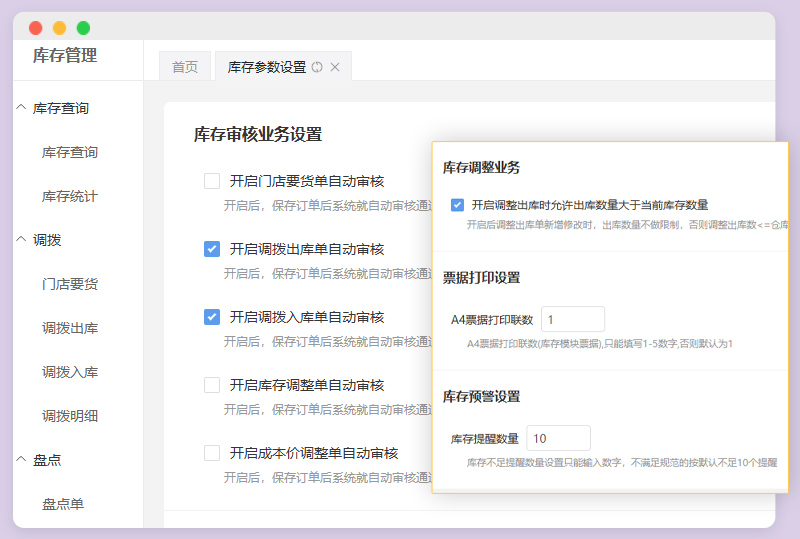This screenshot has width=800, height=539.
Task: Click the red close window button
Action: tap(36, 28)
